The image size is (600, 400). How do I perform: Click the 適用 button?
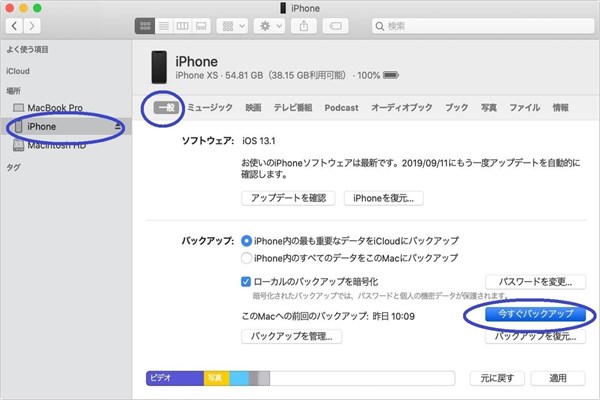click(x=558, y=378)
